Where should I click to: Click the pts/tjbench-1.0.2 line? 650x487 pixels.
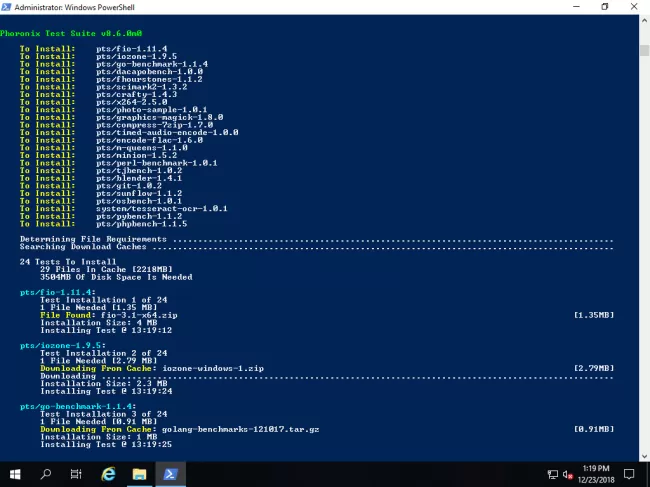[x=101, y=171]
